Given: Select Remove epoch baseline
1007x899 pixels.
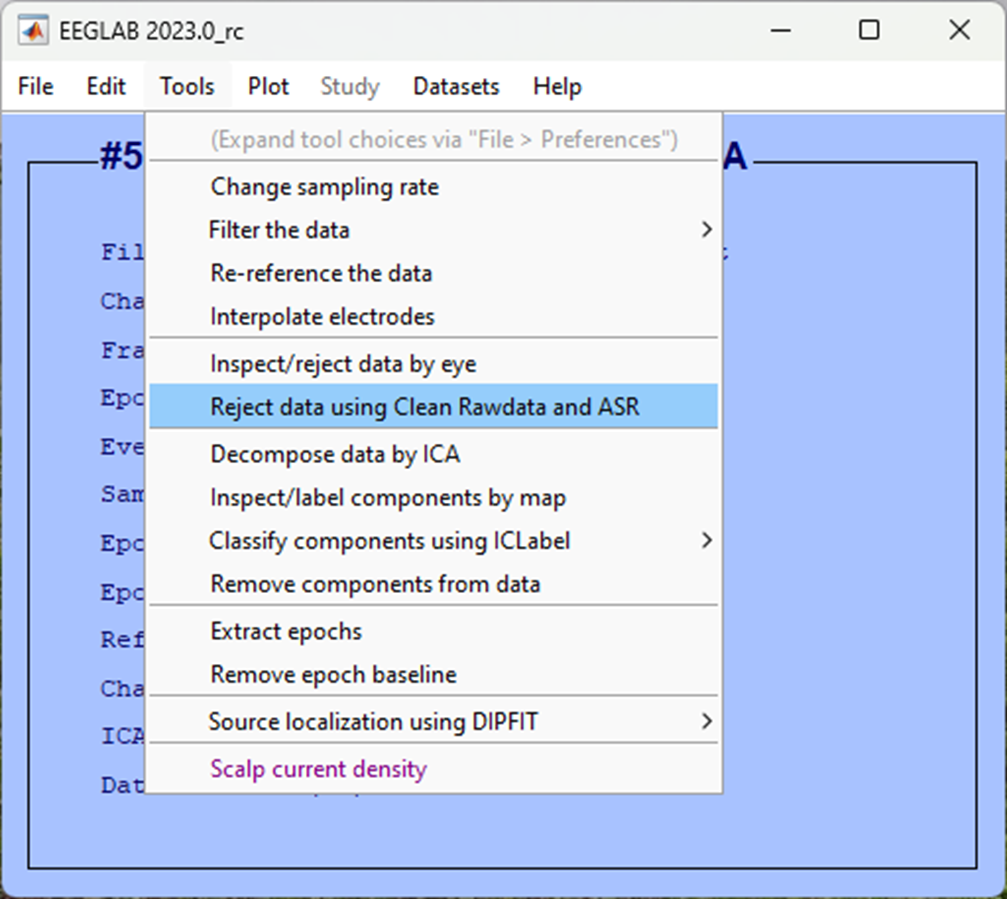Looking at the screenshot, I should [333, 675].
